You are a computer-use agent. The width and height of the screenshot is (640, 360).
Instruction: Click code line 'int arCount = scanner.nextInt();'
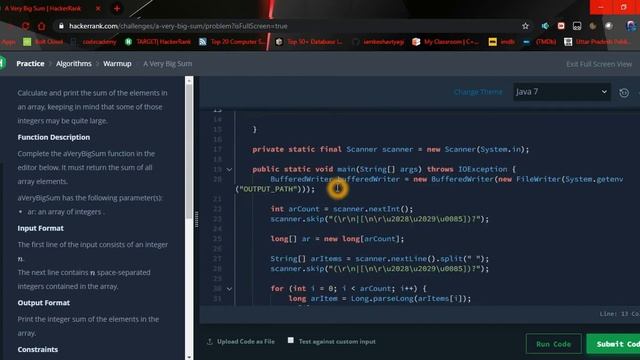[x=342, y=209]
